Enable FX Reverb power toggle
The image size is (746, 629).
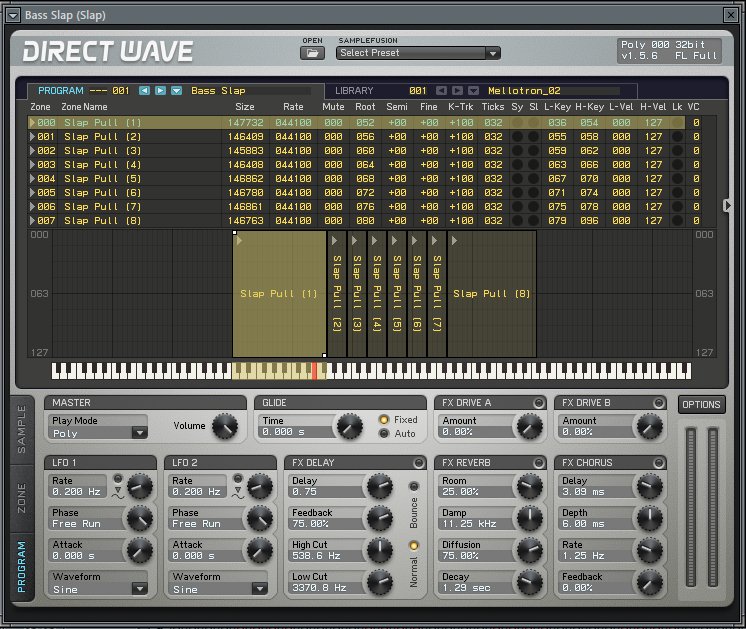point(539,463)
